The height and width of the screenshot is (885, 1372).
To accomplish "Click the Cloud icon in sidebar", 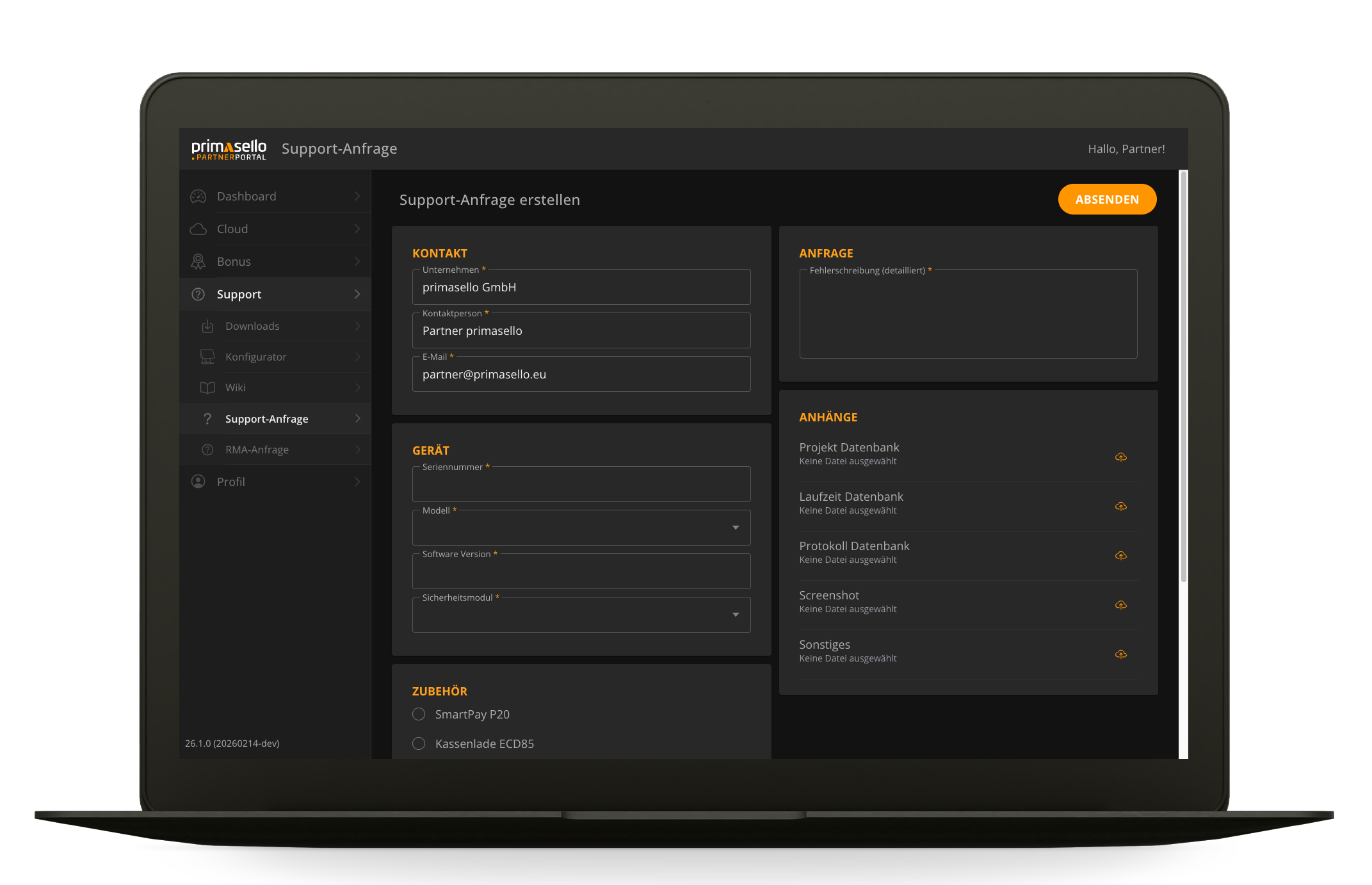I will click(x=198, y=229).
